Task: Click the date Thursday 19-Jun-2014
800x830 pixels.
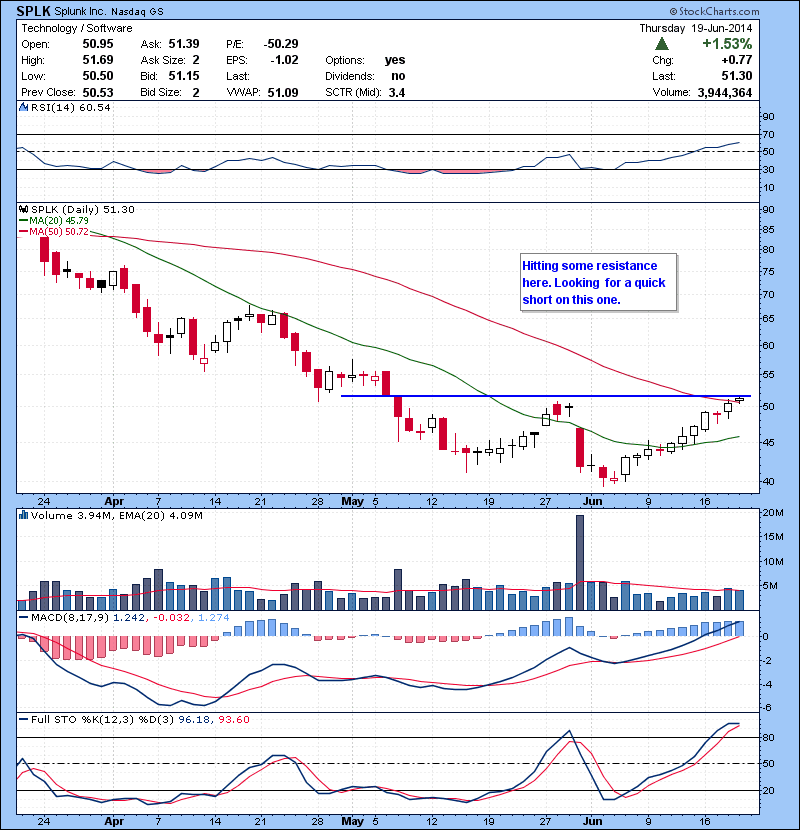Action: click(x=696, y=28)
